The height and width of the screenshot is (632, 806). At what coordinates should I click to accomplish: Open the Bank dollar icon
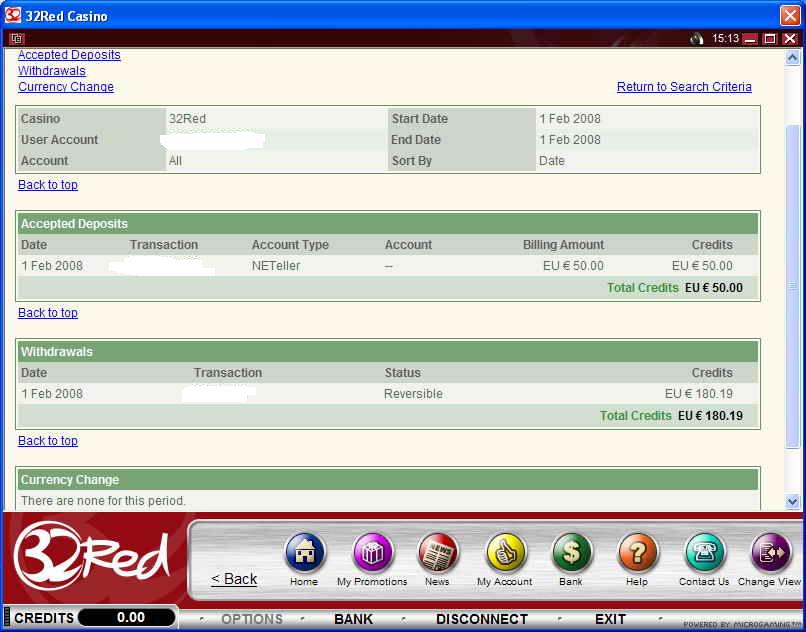tap(572, 553)
